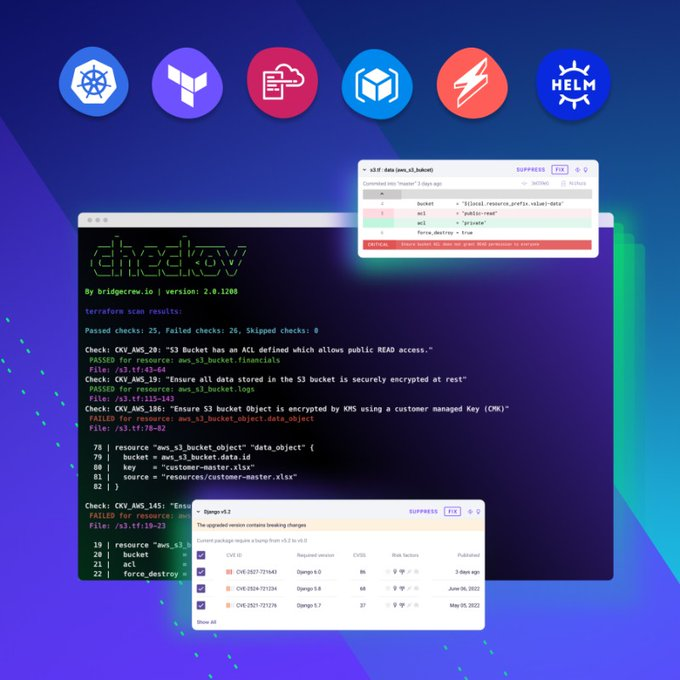Click the orange Serverless lightning icon

472,83
